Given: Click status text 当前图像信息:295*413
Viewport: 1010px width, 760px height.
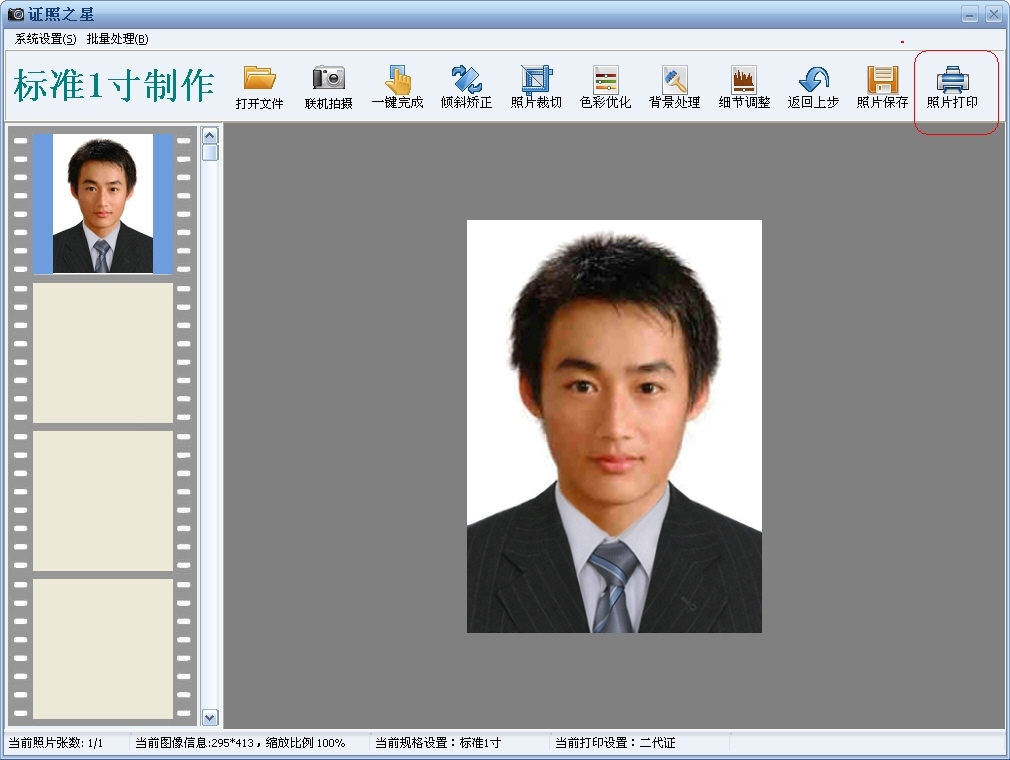Looking at the screenshot, I should [x=195, y=743].
